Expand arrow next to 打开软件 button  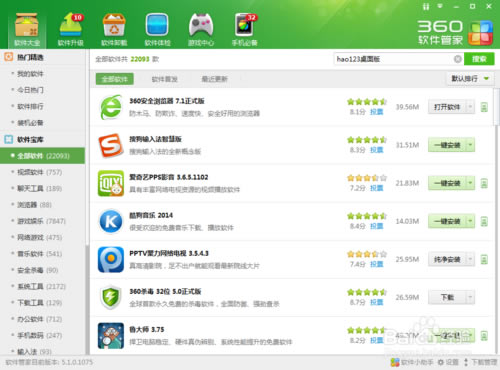tap(470, 107)
